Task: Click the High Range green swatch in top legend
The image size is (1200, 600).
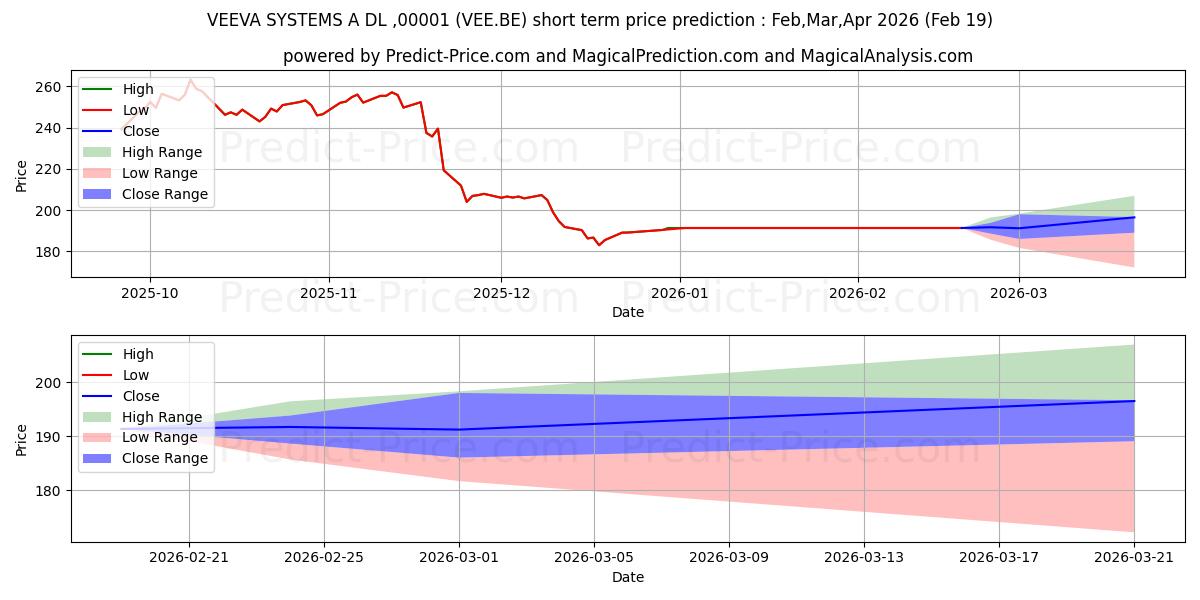Action: [101, 152]
